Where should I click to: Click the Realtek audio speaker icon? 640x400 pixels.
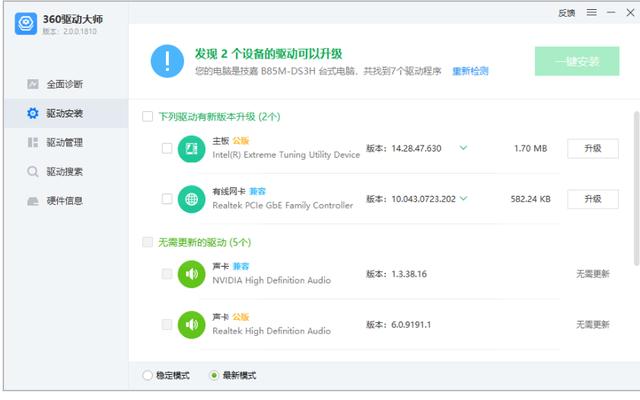191,325
